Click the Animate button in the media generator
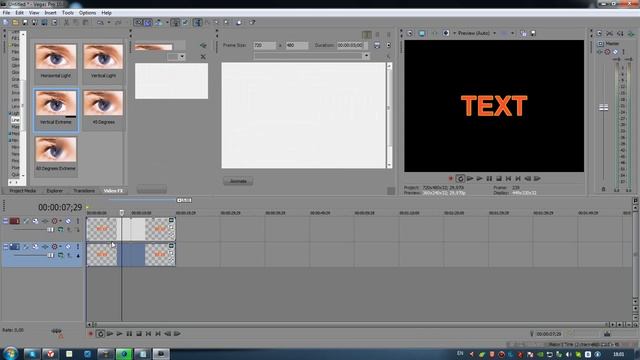The image size is (640, 360). (x=238, y=181)
